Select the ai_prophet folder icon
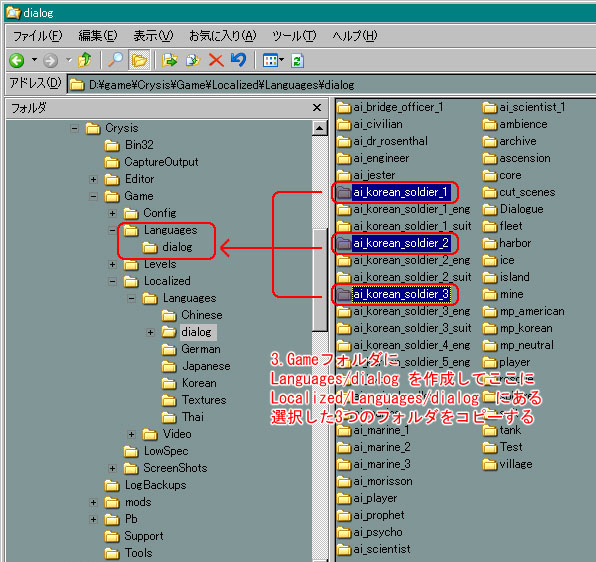This screenshot has width=596, height=562. point(344,516)
